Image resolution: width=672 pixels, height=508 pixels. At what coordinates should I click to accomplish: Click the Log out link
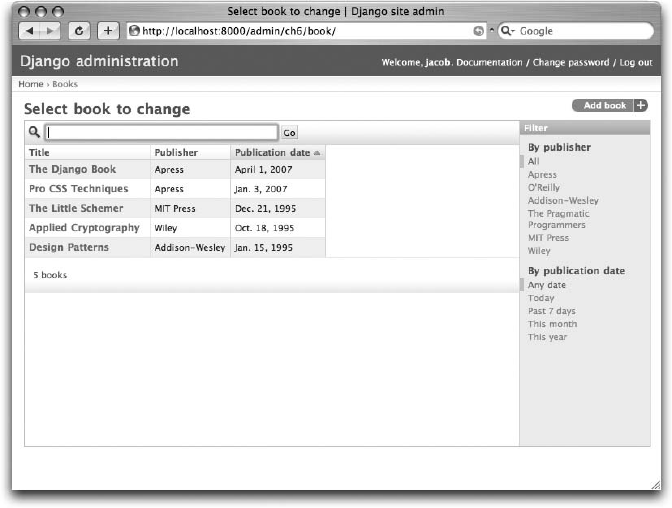click(x=636, y=63)
